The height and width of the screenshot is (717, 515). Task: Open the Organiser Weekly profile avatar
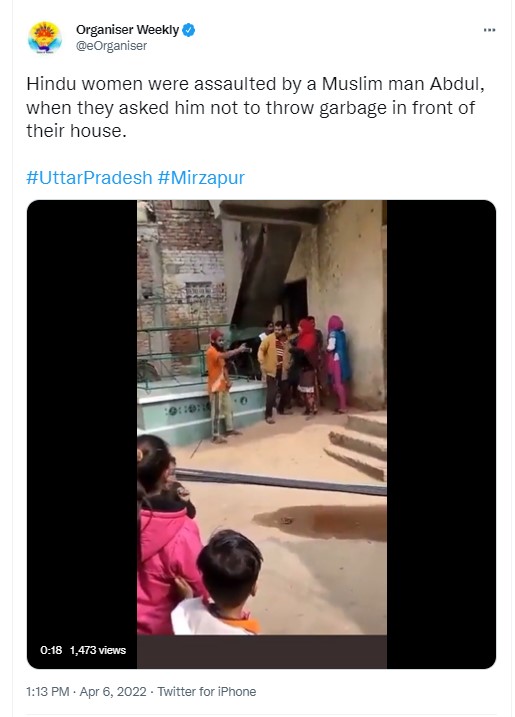44,37
